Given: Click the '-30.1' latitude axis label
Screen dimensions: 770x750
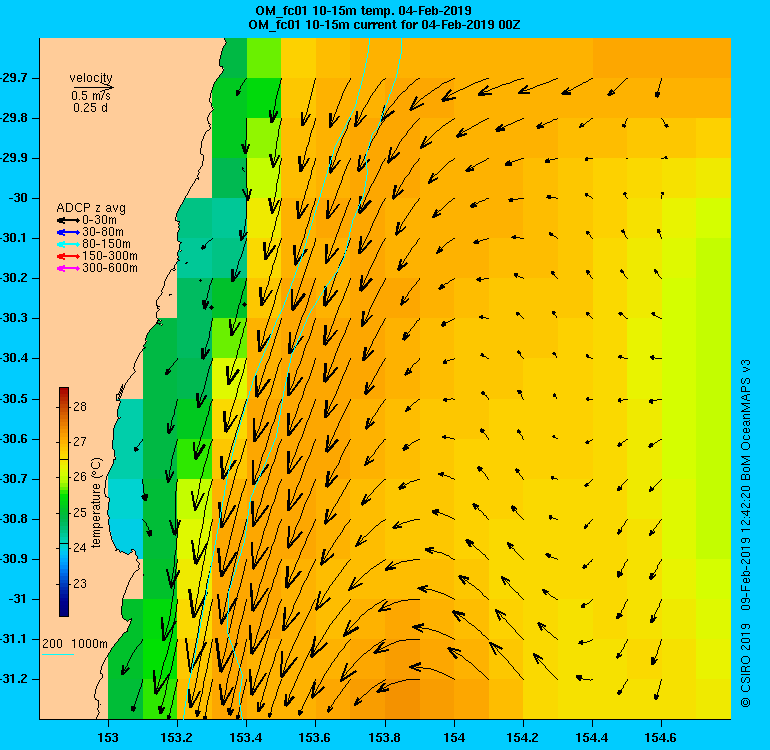Looking at the screenshot, I should [13, 238].
